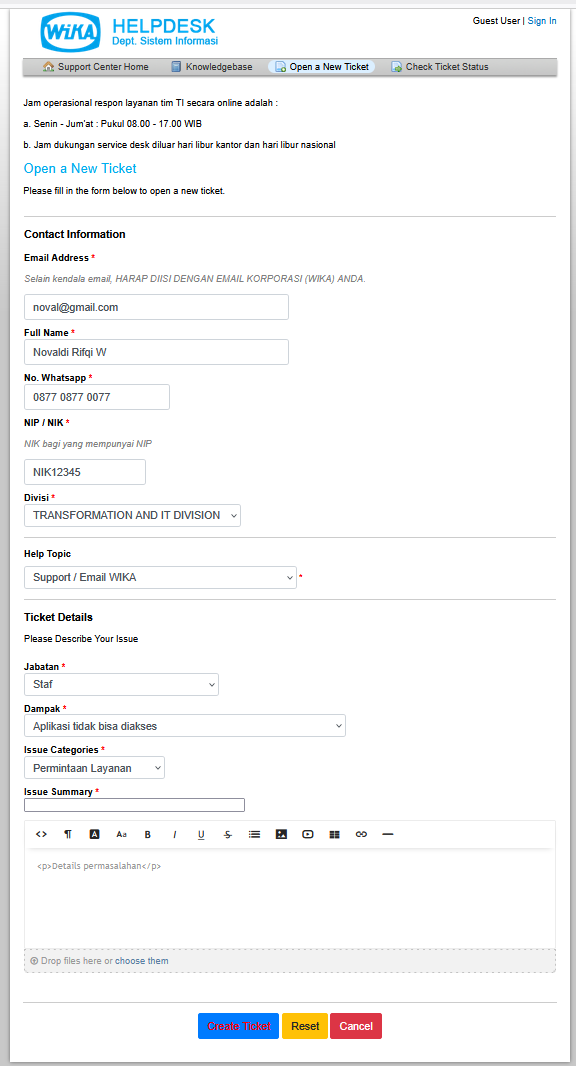The image size is (576, 1066).
Task: Open the Divisi dropdown
Action: 133,515
